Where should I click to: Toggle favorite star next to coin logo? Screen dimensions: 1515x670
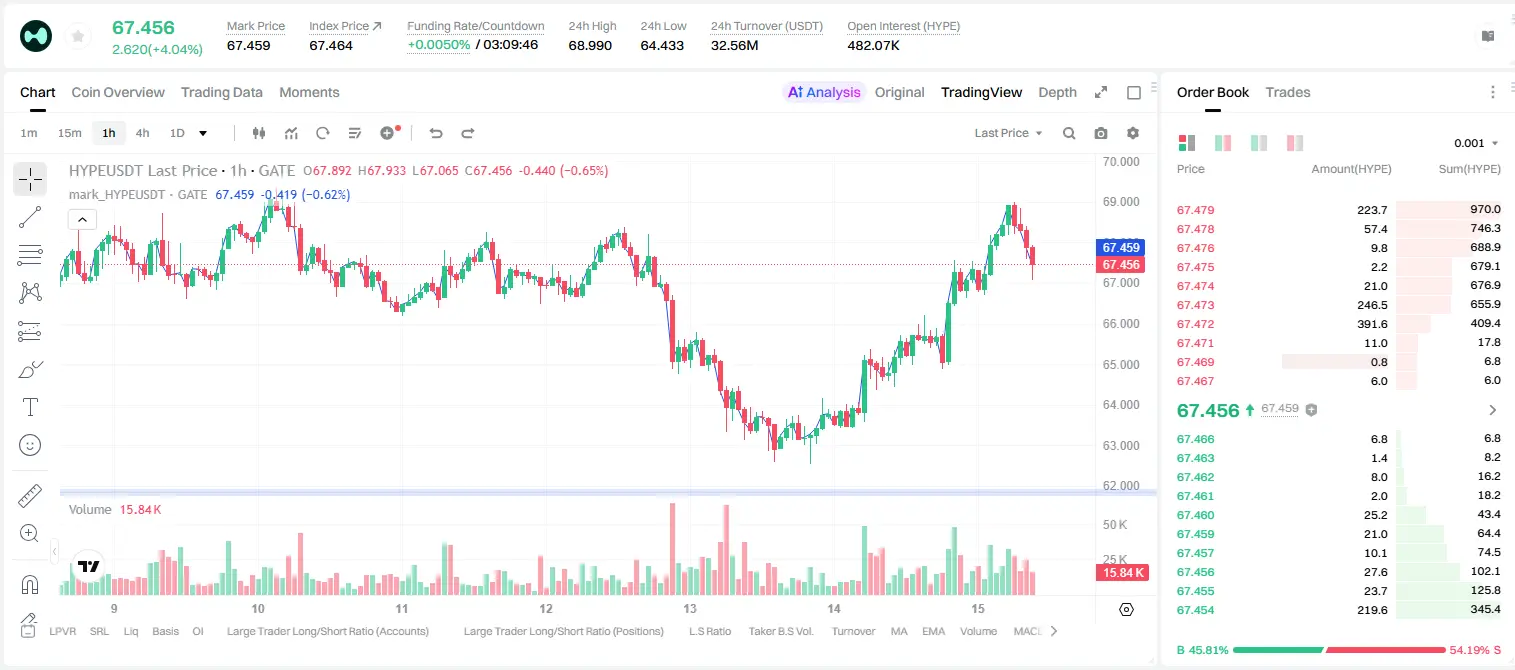tap(78, 37)
